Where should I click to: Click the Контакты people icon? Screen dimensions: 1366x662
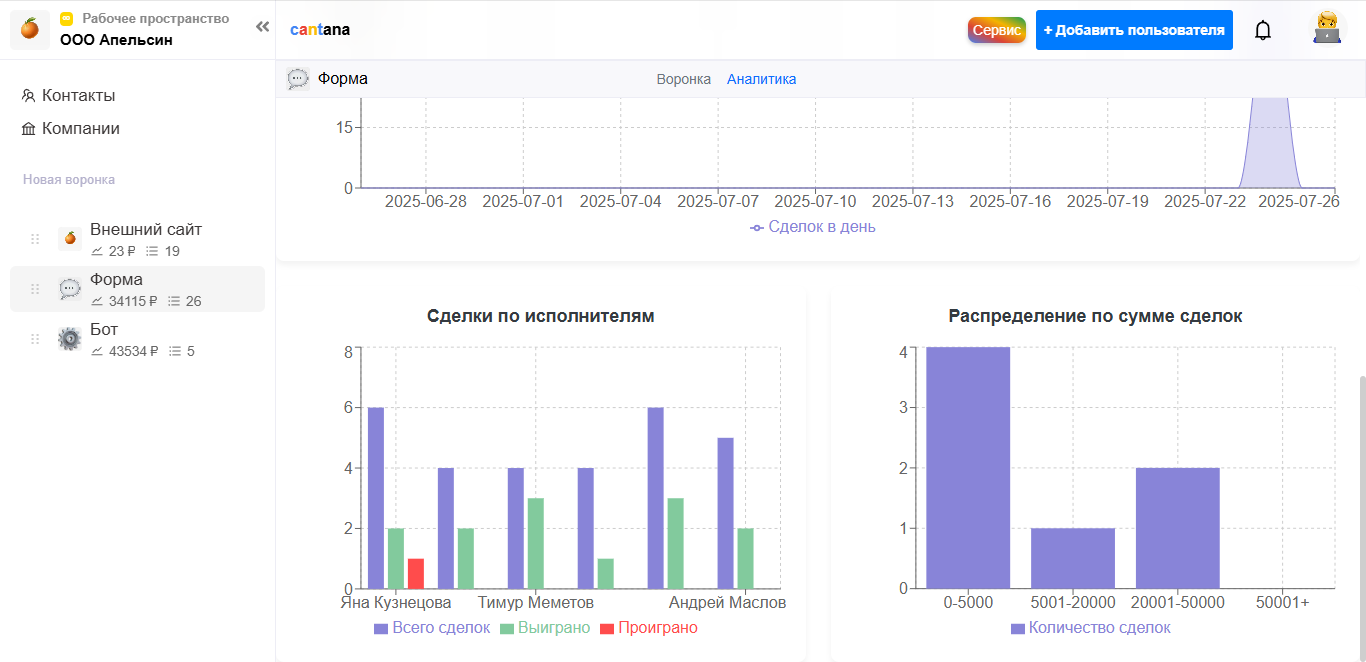(x=30, y=95)
